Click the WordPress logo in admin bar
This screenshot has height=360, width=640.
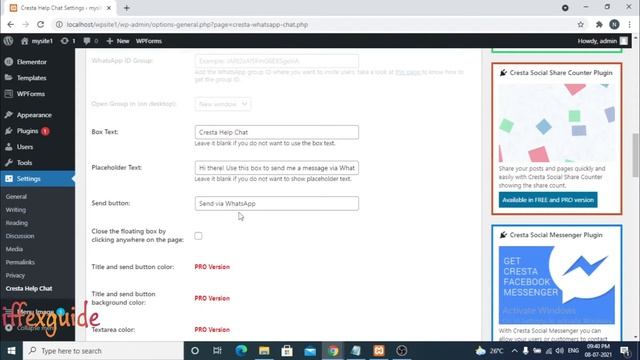(x=8, y=41)
